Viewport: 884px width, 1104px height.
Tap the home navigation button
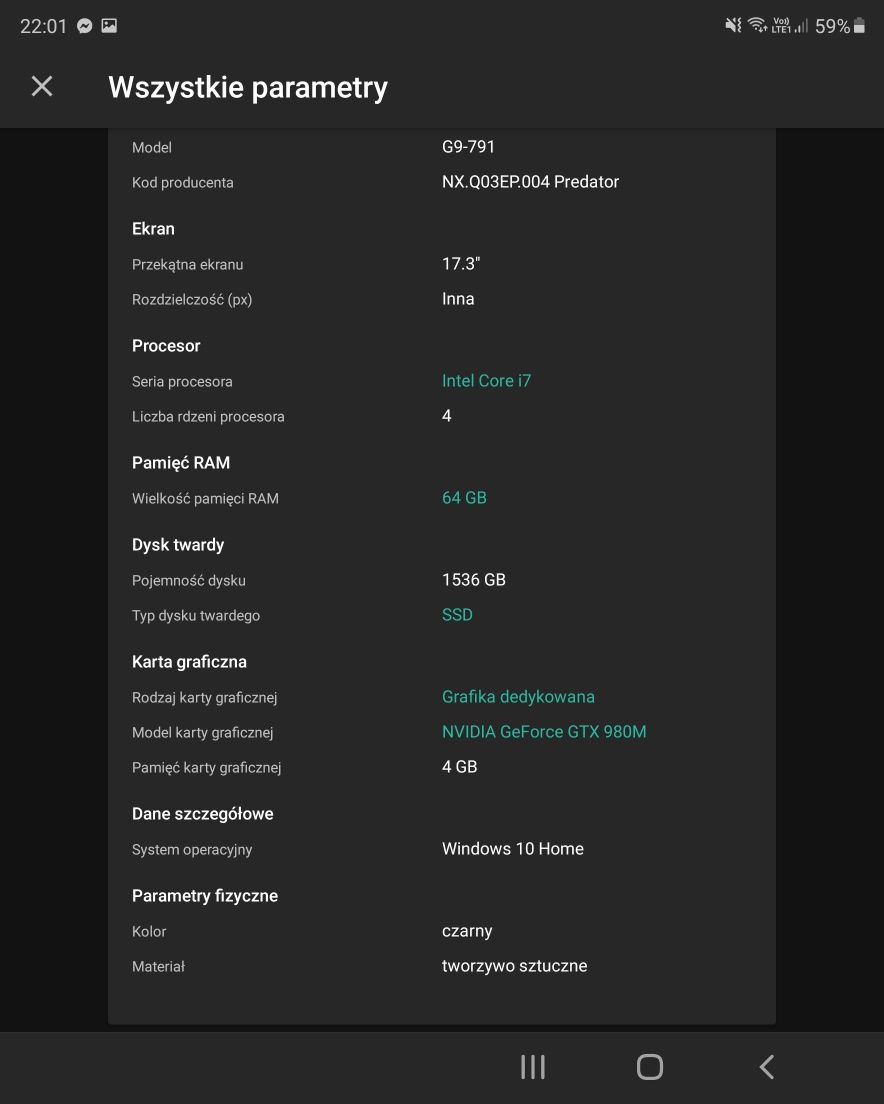tap(650, 1067)
